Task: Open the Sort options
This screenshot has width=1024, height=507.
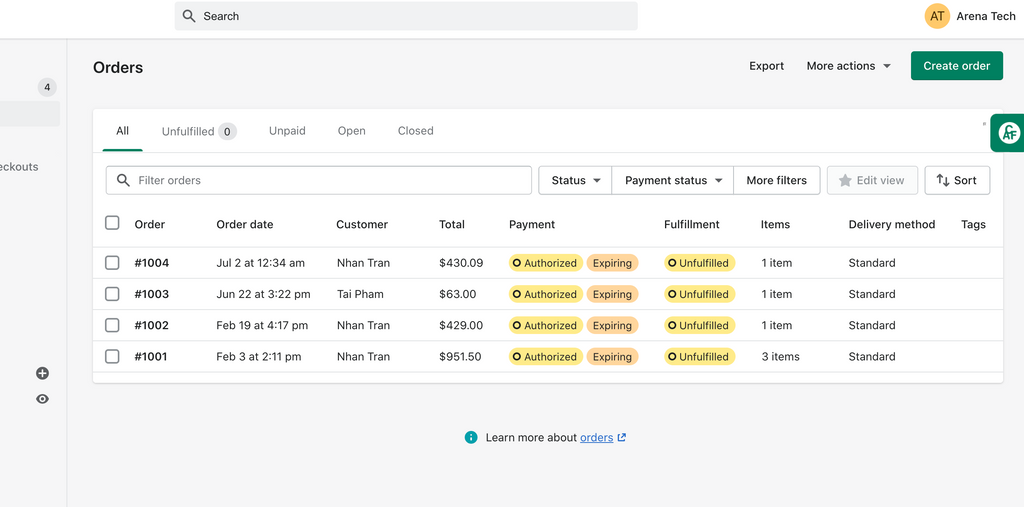Action: pyautogui.click(x=956, y=180)
